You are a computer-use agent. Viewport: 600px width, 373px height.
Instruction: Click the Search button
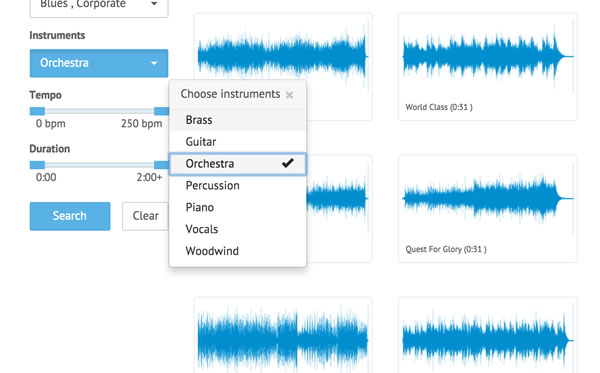coord(70,216)
